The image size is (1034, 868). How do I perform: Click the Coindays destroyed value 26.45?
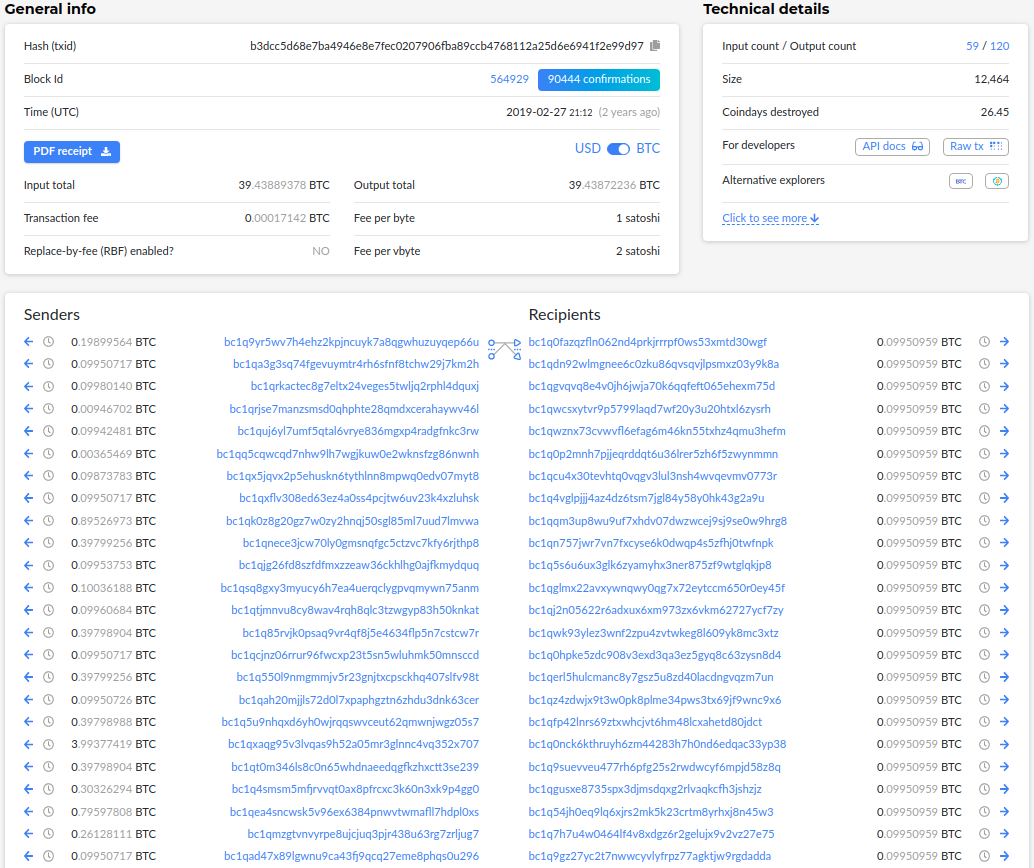coord(994,112)
